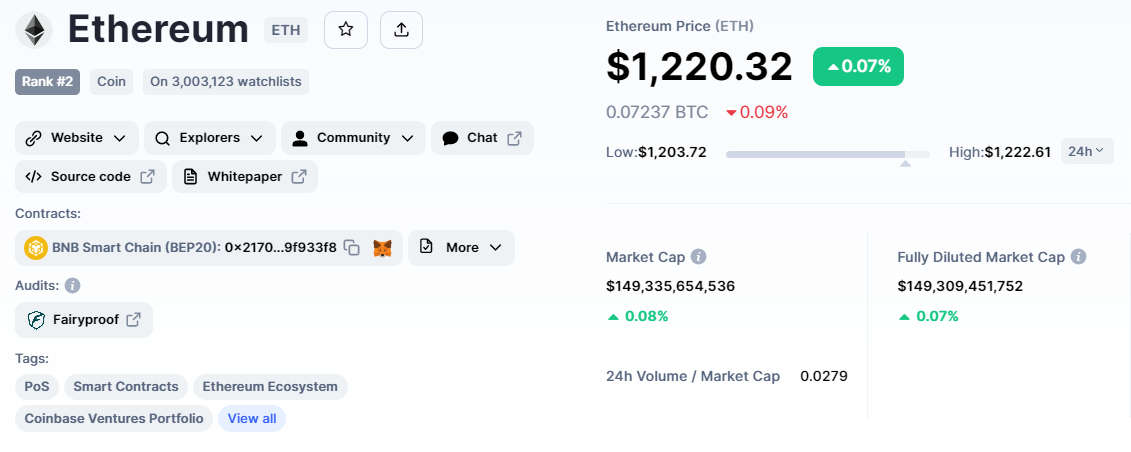Click the Chat speech bubble icon
The image size is (1131, 452).
[451, 138]
